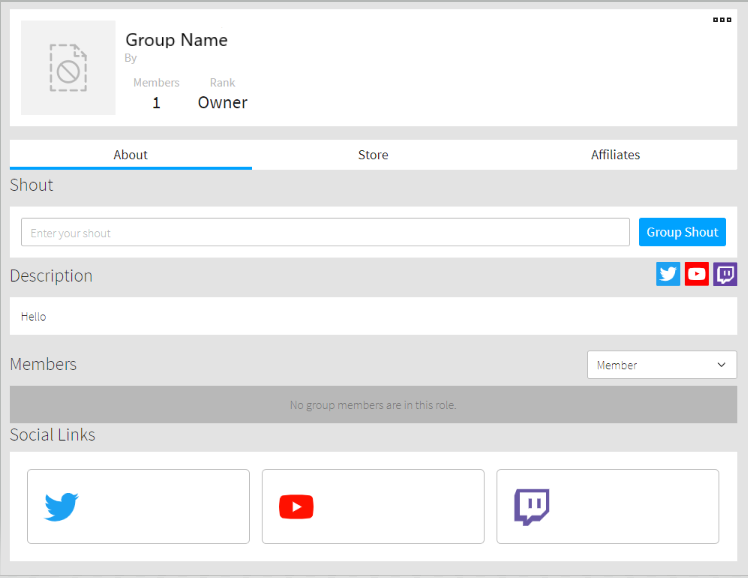The width and height of the screenshot is (748, 578).
Task: Open the three-dot options menu
Action: click(x=722, y=20)
